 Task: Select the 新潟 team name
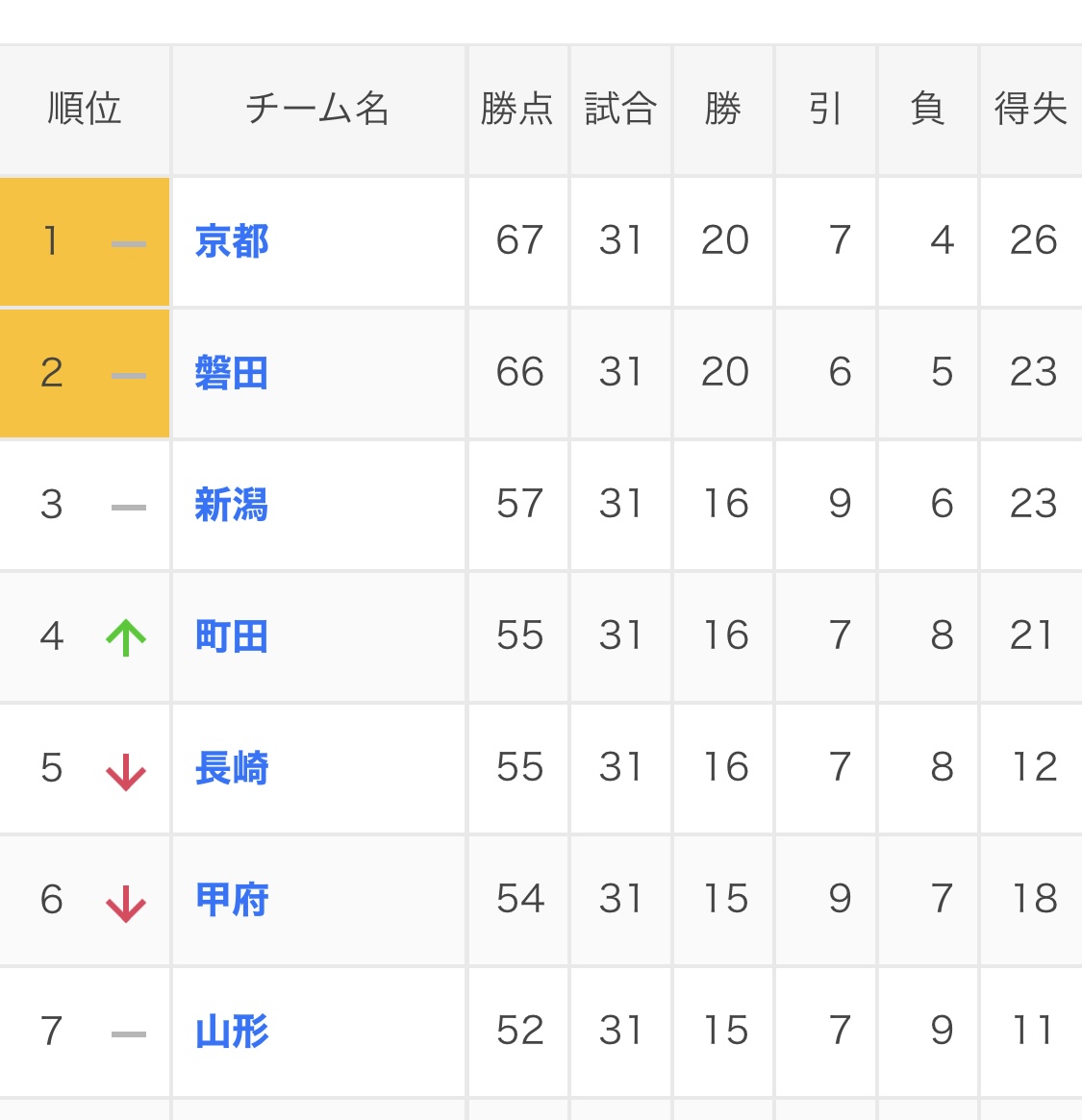click(232, 505)
